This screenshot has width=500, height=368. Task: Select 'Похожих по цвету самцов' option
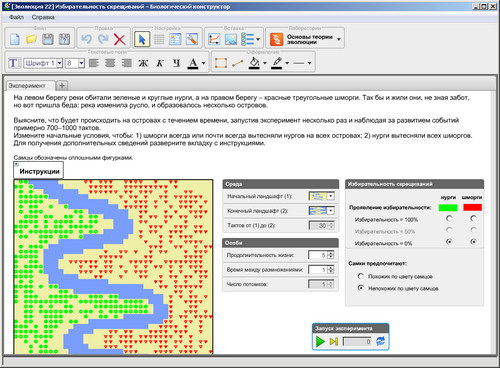click(x=361, y=276)
